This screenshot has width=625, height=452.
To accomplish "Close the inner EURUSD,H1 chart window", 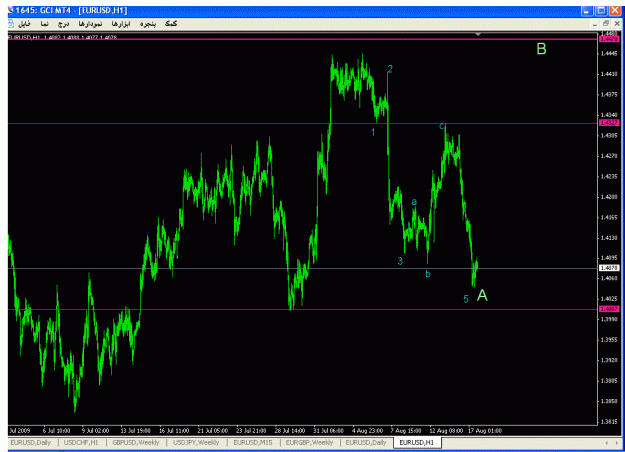I will 616,24.
